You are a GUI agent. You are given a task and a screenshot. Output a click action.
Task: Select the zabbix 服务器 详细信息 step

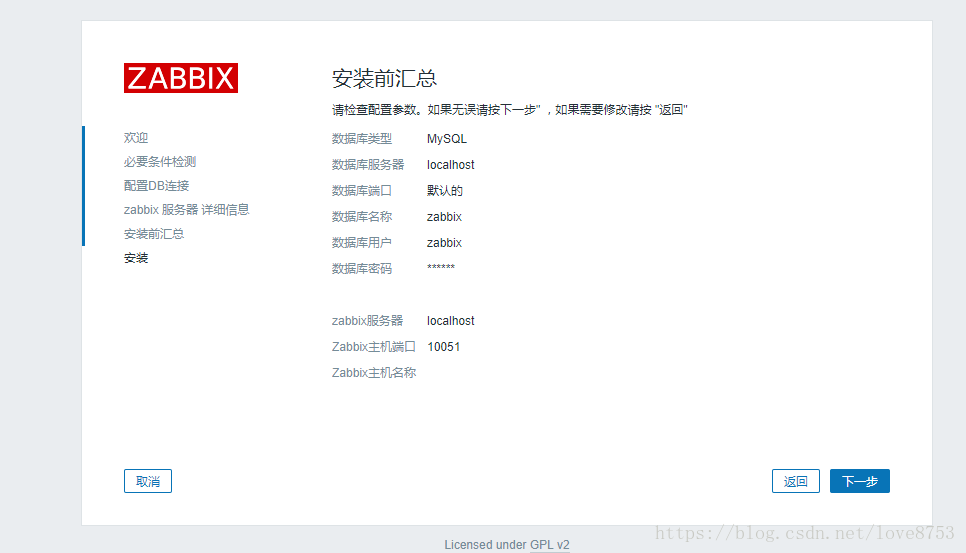[187, 210]
